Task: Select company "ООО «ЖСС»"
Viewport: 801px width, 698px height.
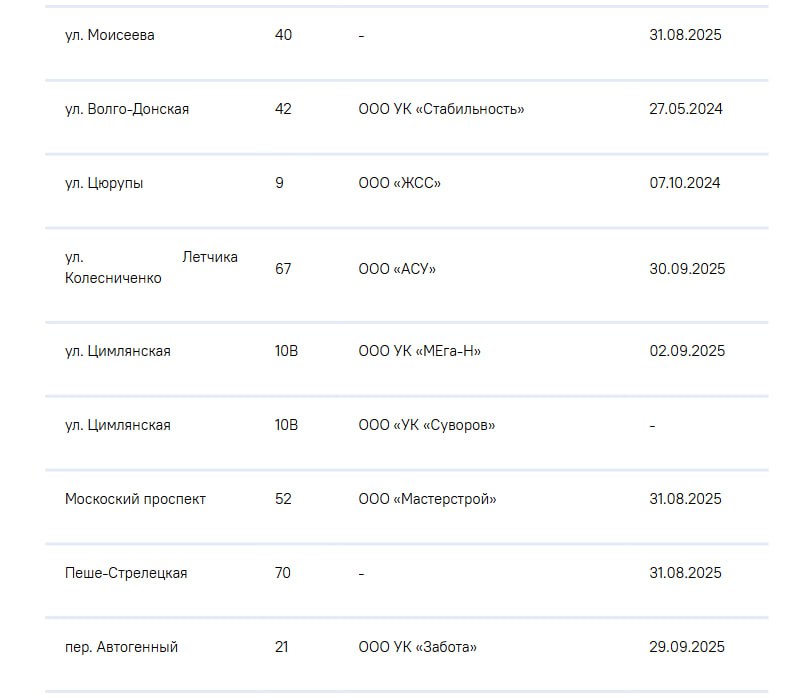Action: (399, 183)
